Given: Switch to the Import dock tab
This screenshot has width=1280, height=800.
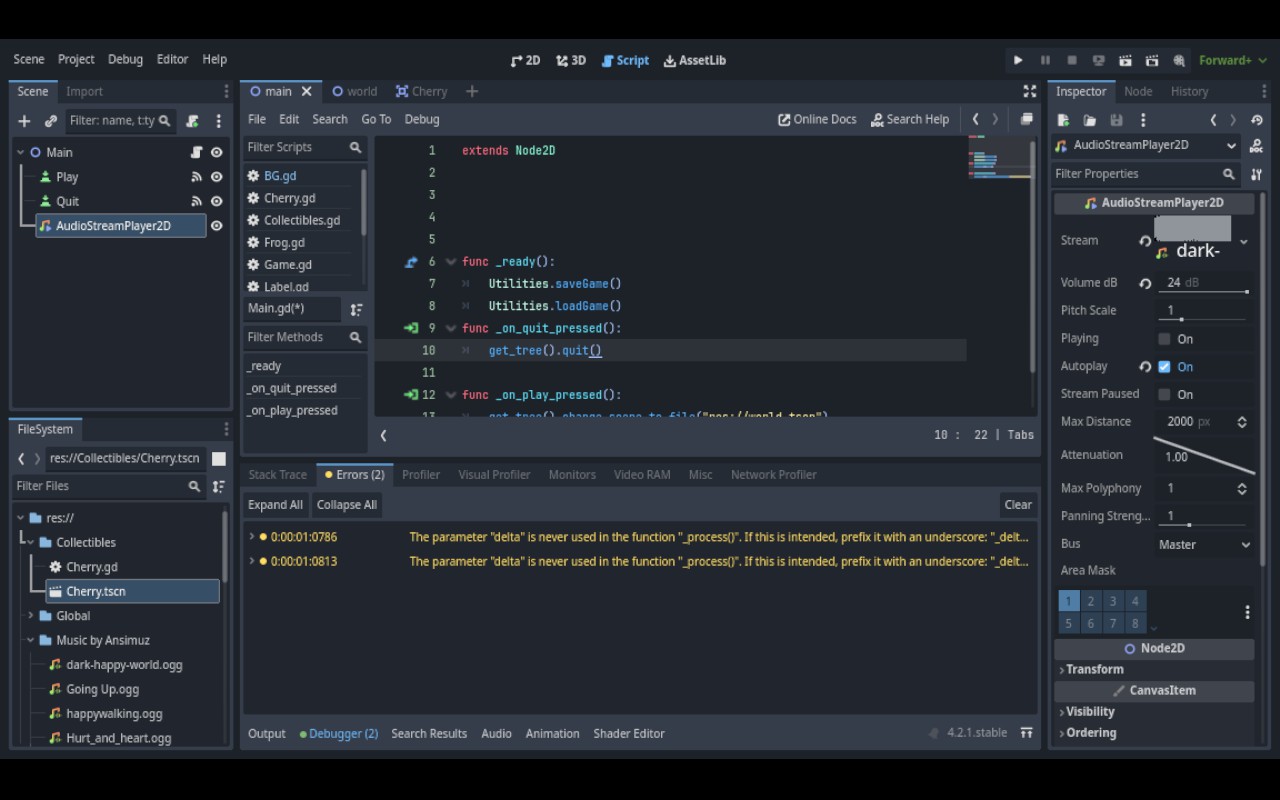Looking at the screenshot, I should 84,91.
